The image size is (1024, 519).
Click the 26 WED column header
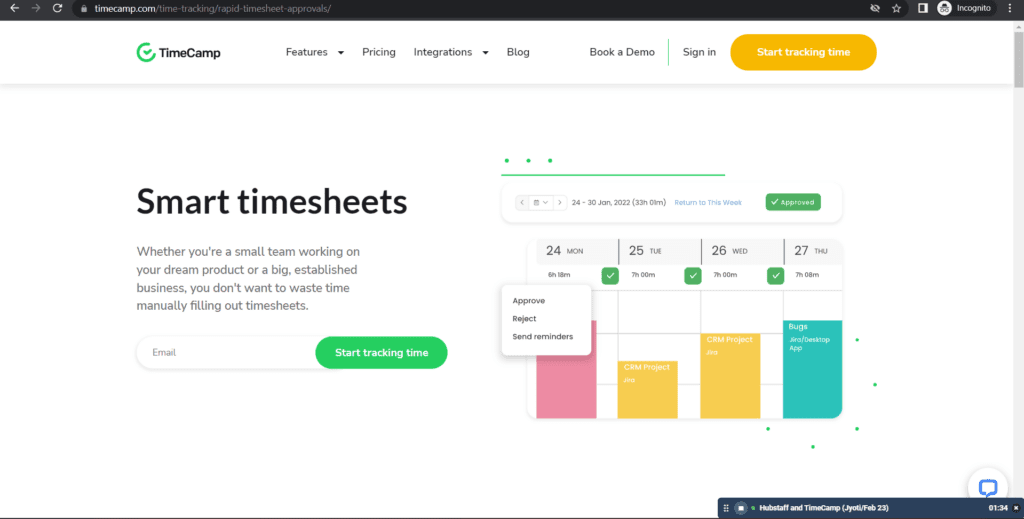coord(743,251)
